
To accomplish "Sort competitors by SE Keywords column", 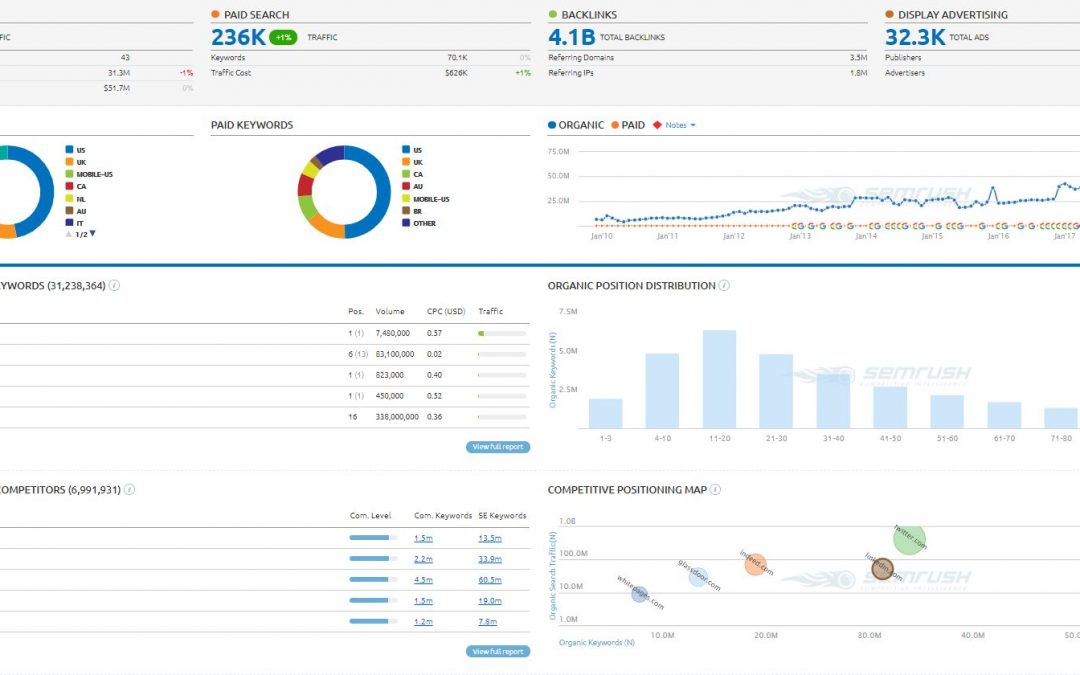I will [502, 516].
